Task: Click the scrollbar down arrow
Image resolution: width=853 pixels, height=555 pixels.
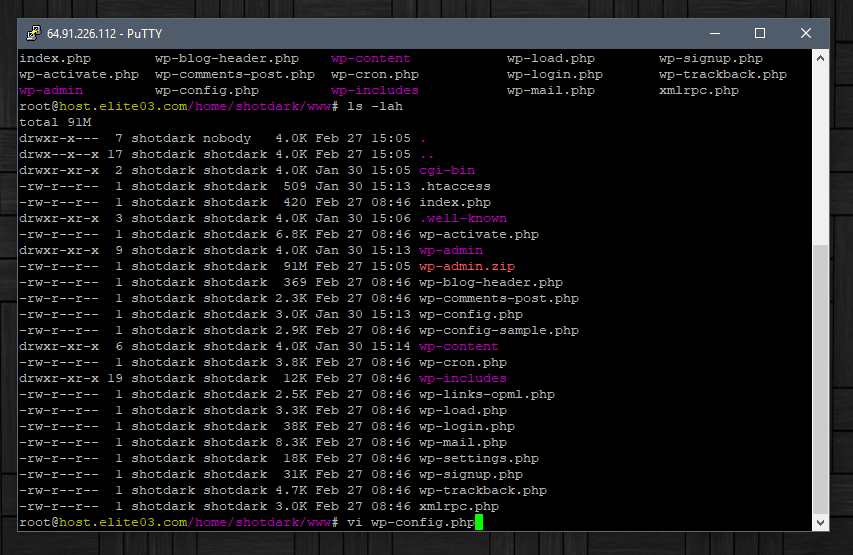Action: tap(820, 522)
